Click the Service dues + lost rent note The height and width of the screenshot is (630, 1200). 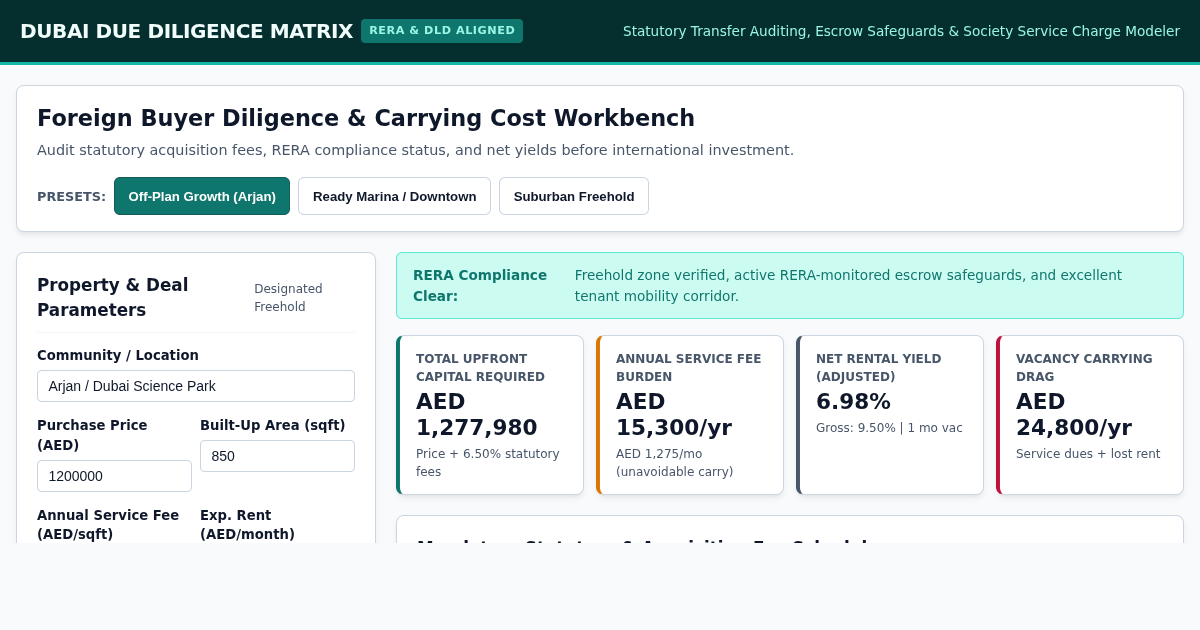point(1088,454)
